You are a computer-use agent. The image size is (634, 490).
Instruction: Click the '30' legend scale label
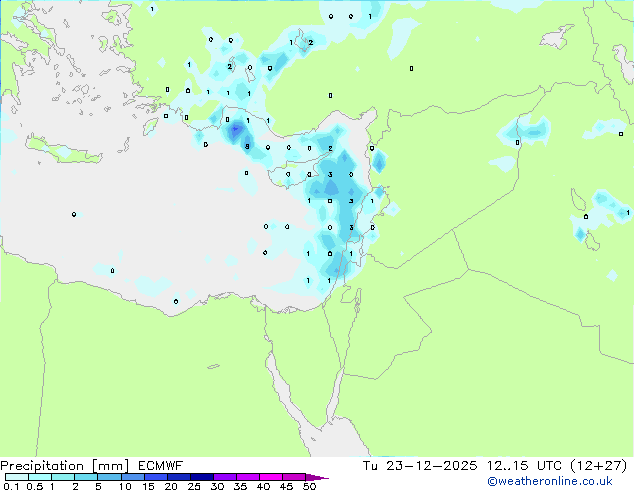[x=217, y=486]
